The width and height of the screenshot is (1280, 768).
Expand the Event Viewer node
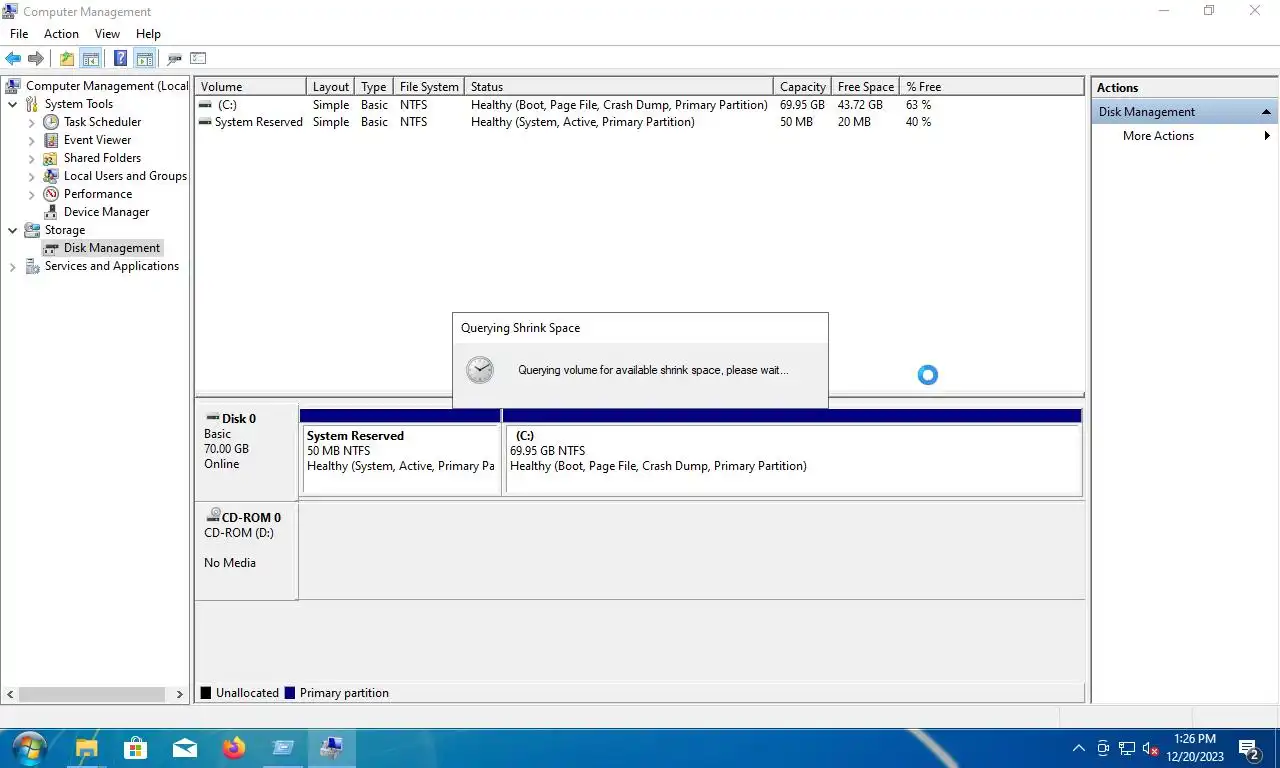31,140
